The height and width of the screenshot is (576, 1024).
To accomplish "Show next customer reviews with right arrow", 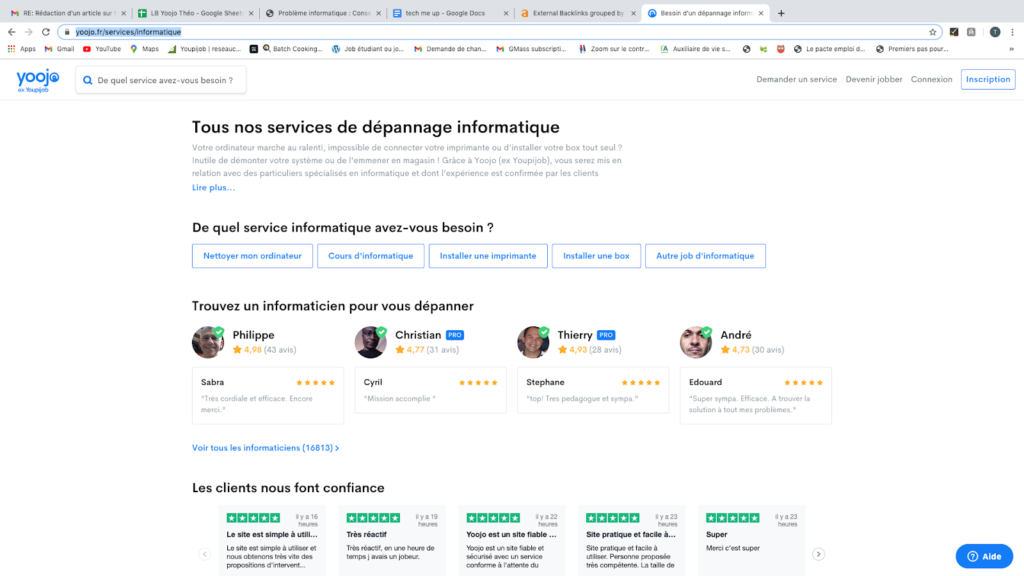I will tap(818, 554).
